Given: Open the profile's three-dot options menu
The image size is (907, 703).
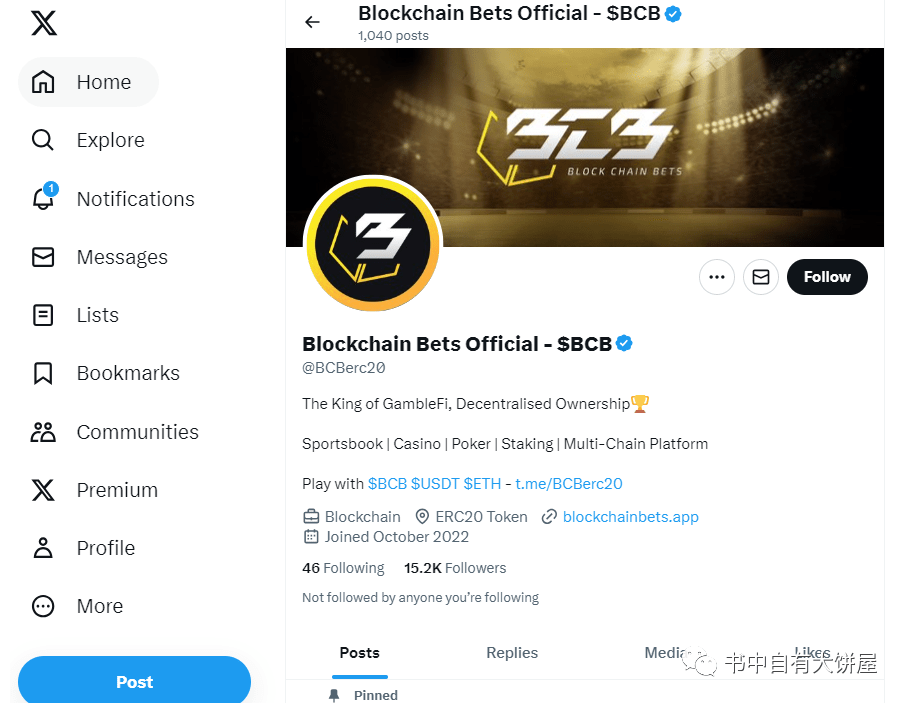Looking at the screenshot, I should pyautogui.click(x=717, y=277).
